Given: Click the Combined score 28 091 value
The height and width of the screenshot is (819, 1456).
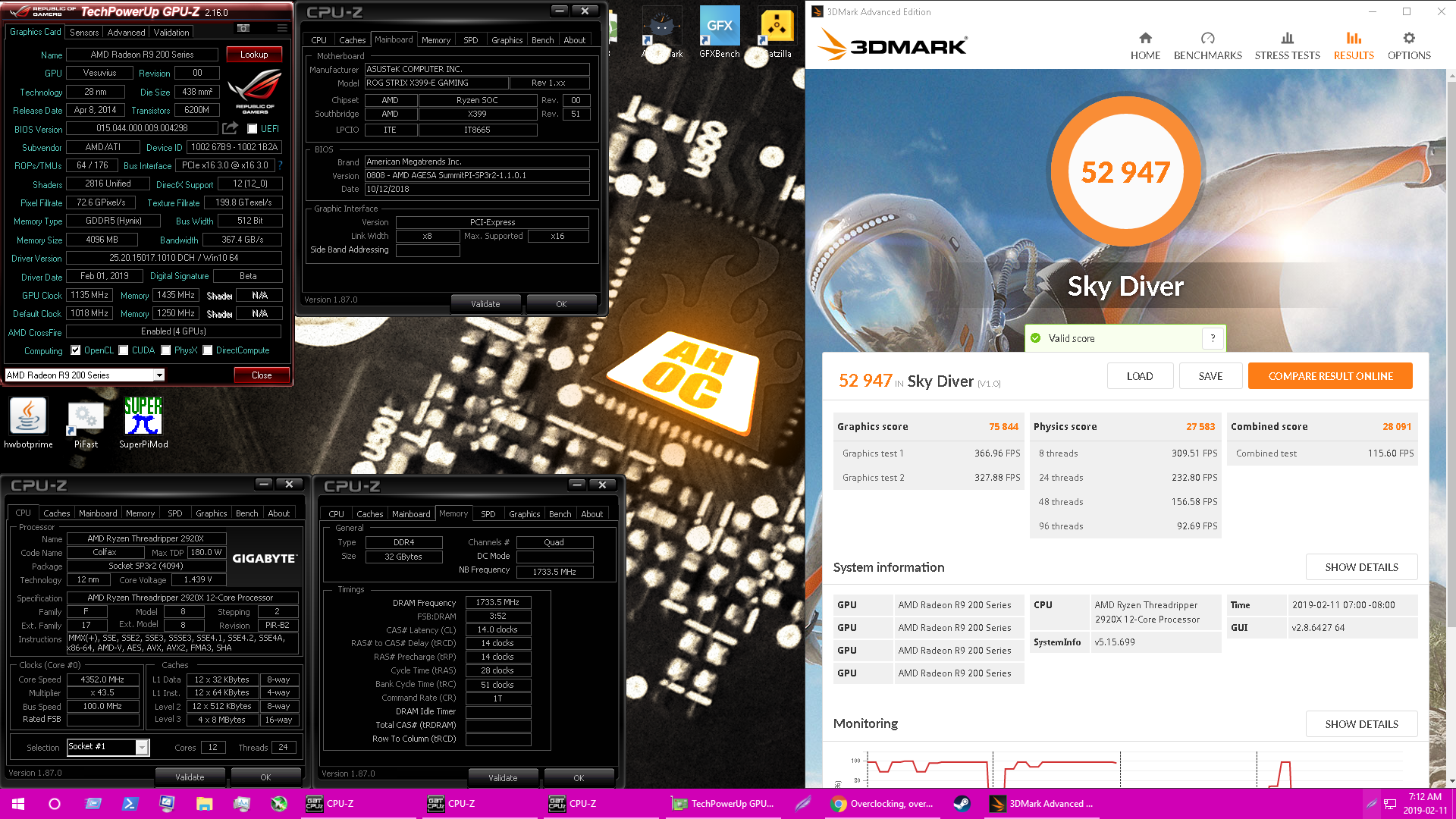Looking at the screenshot, I should (x=1397, y=426).
